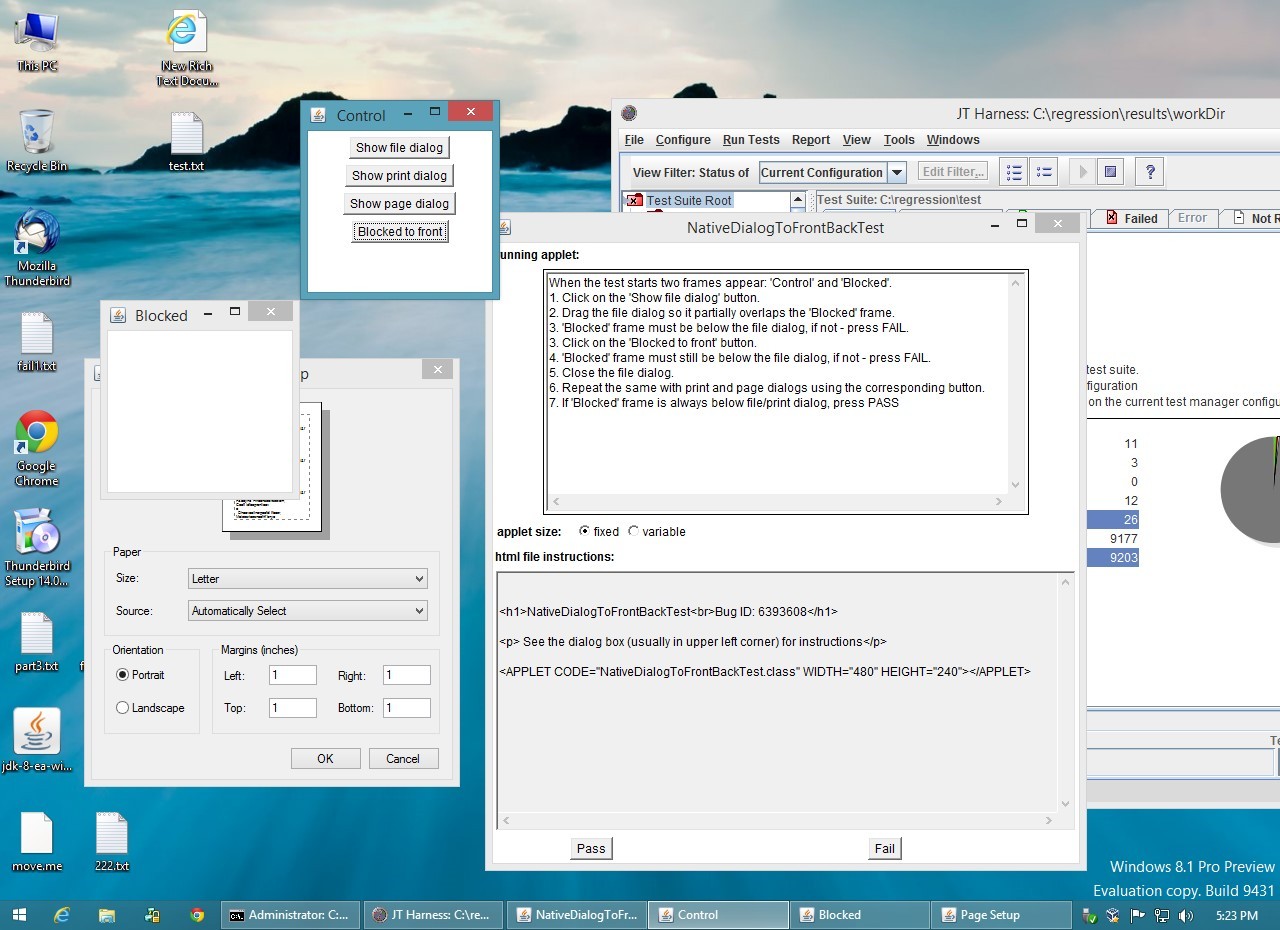The width and height of the screenshot is (1280, 930).
Task: Open the Current Configuration view filter dropdown
Action: point(897,172)
